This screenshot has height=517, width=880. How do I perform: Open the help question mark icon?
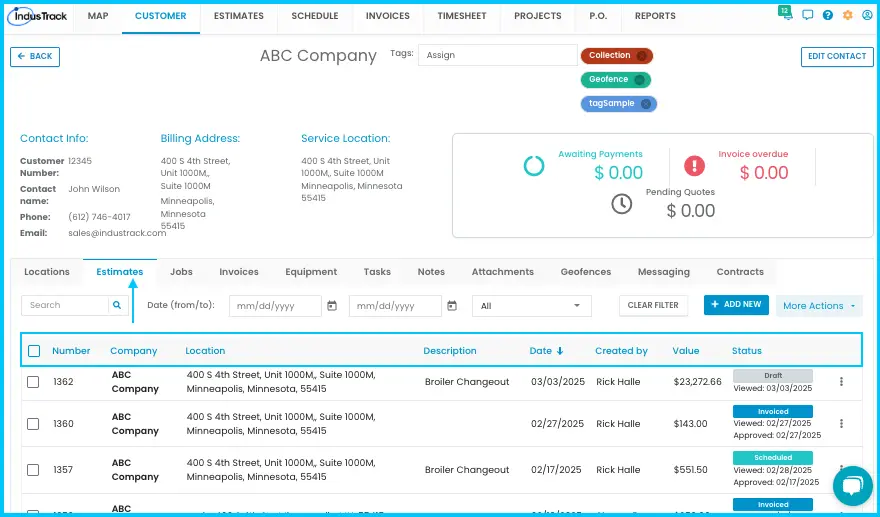tap(828, 15)
